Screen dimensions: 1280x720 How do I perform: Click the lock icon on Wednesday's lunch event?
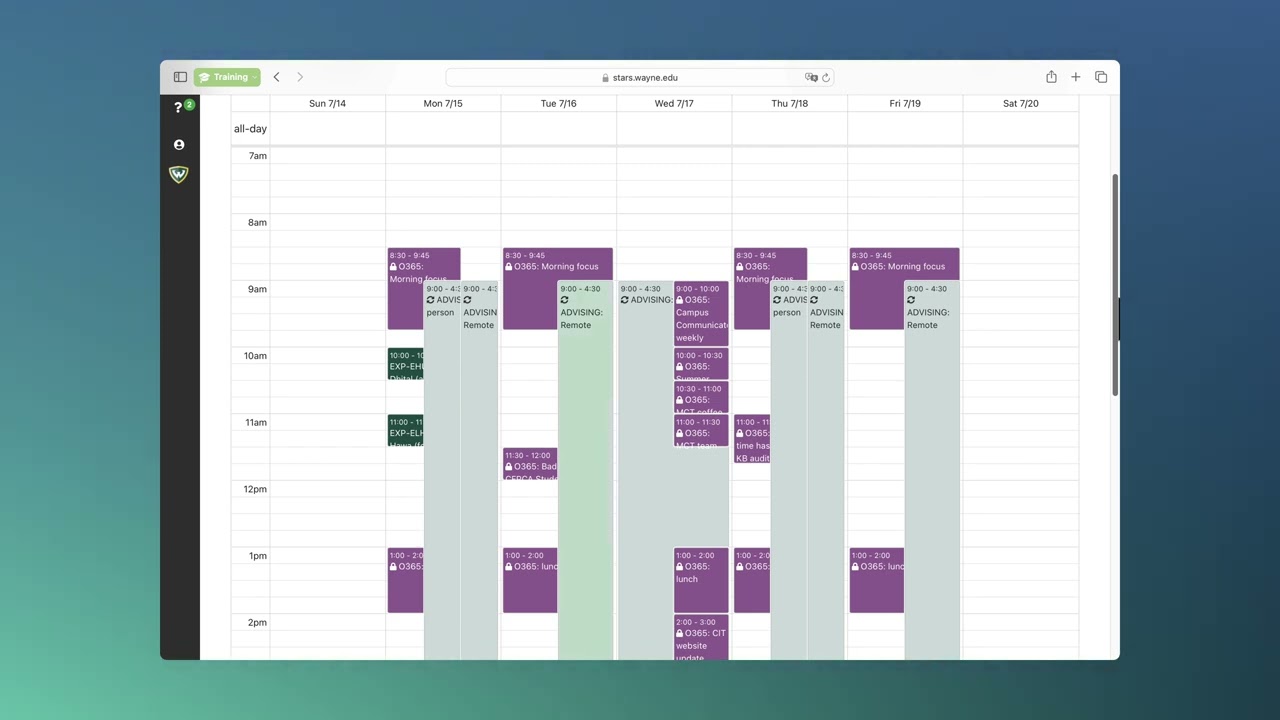click(680, 567)
